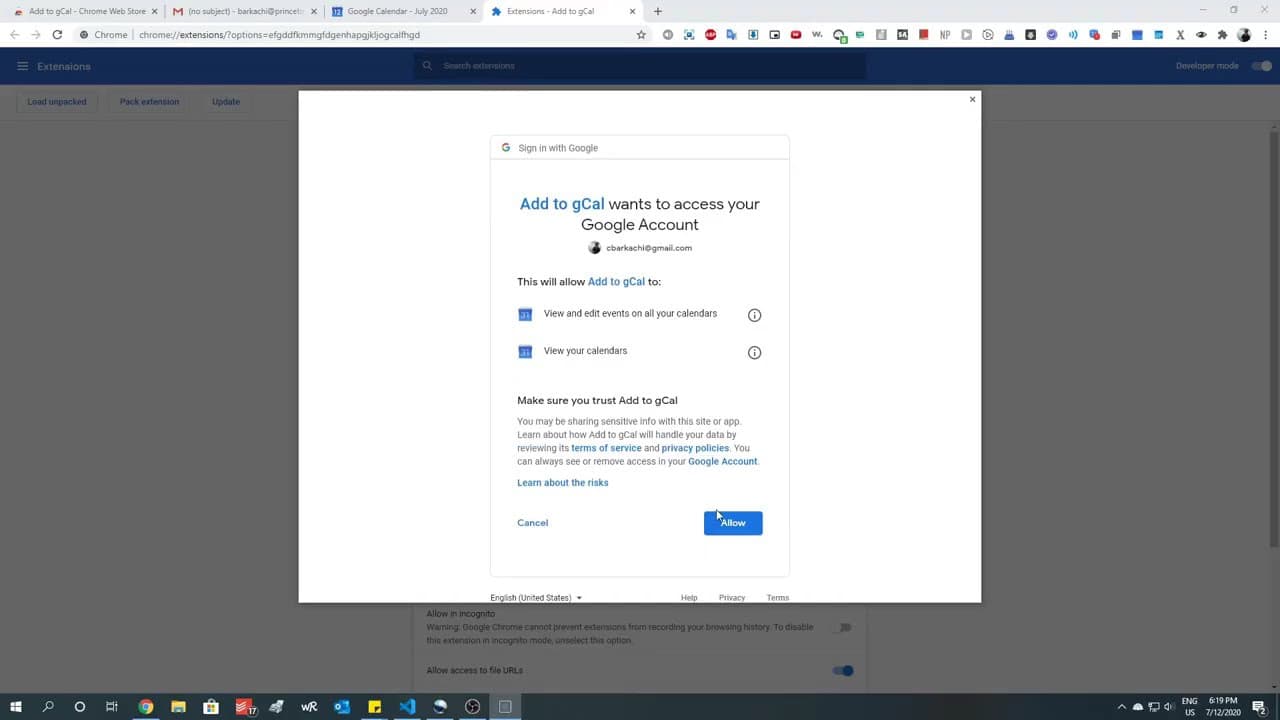Focus the Search extensions field
The width and height of the screenshot is (1280, 720).
point(640,66)
